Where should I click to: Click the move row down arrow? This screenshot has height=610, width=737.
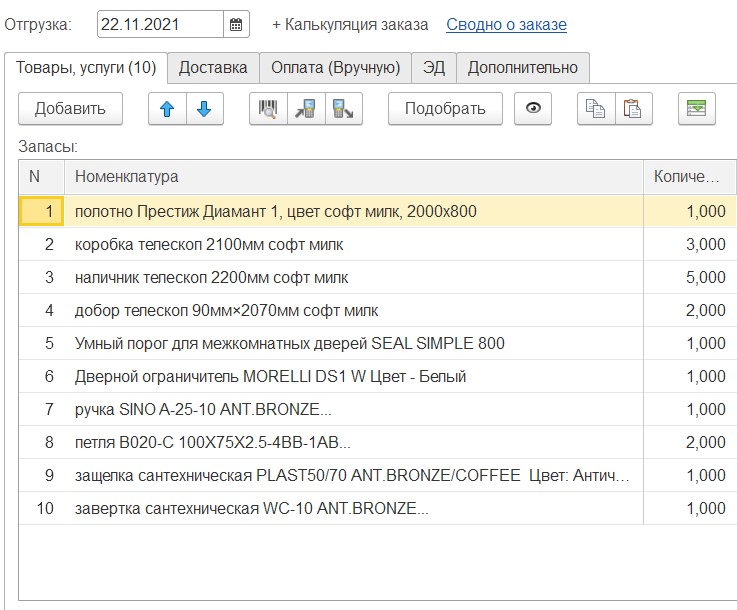[204, 109]
